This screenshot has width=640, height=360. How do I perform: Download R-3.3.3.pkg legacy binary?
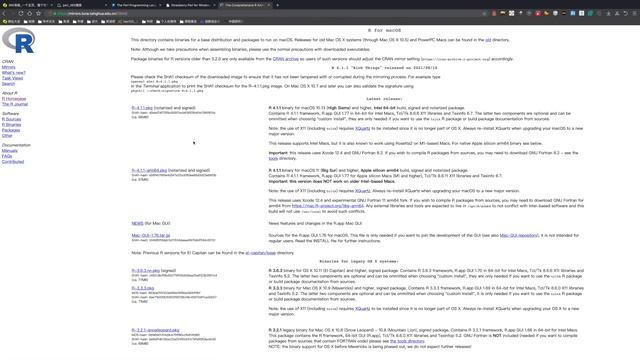(x=142, y=288)
